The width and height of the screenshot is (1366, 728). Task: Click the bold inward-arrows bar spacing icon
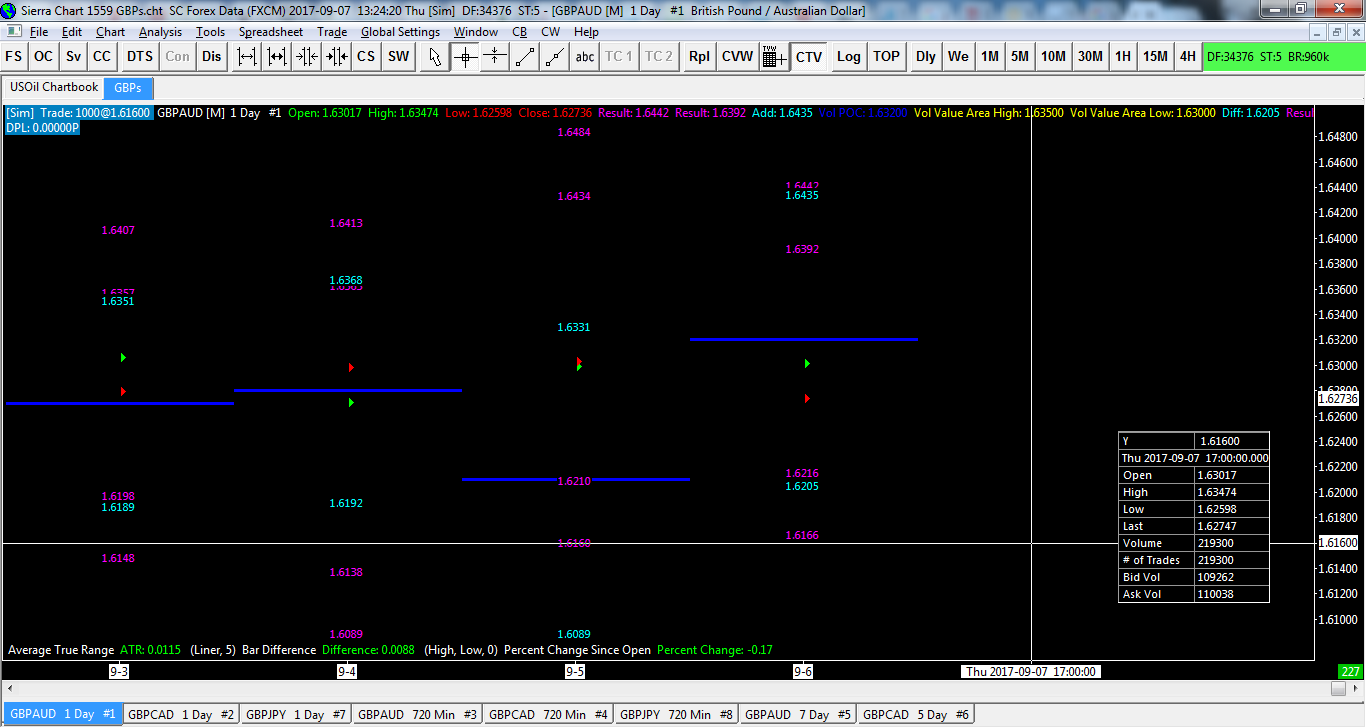pyautogui.click(x=336, y=56)
